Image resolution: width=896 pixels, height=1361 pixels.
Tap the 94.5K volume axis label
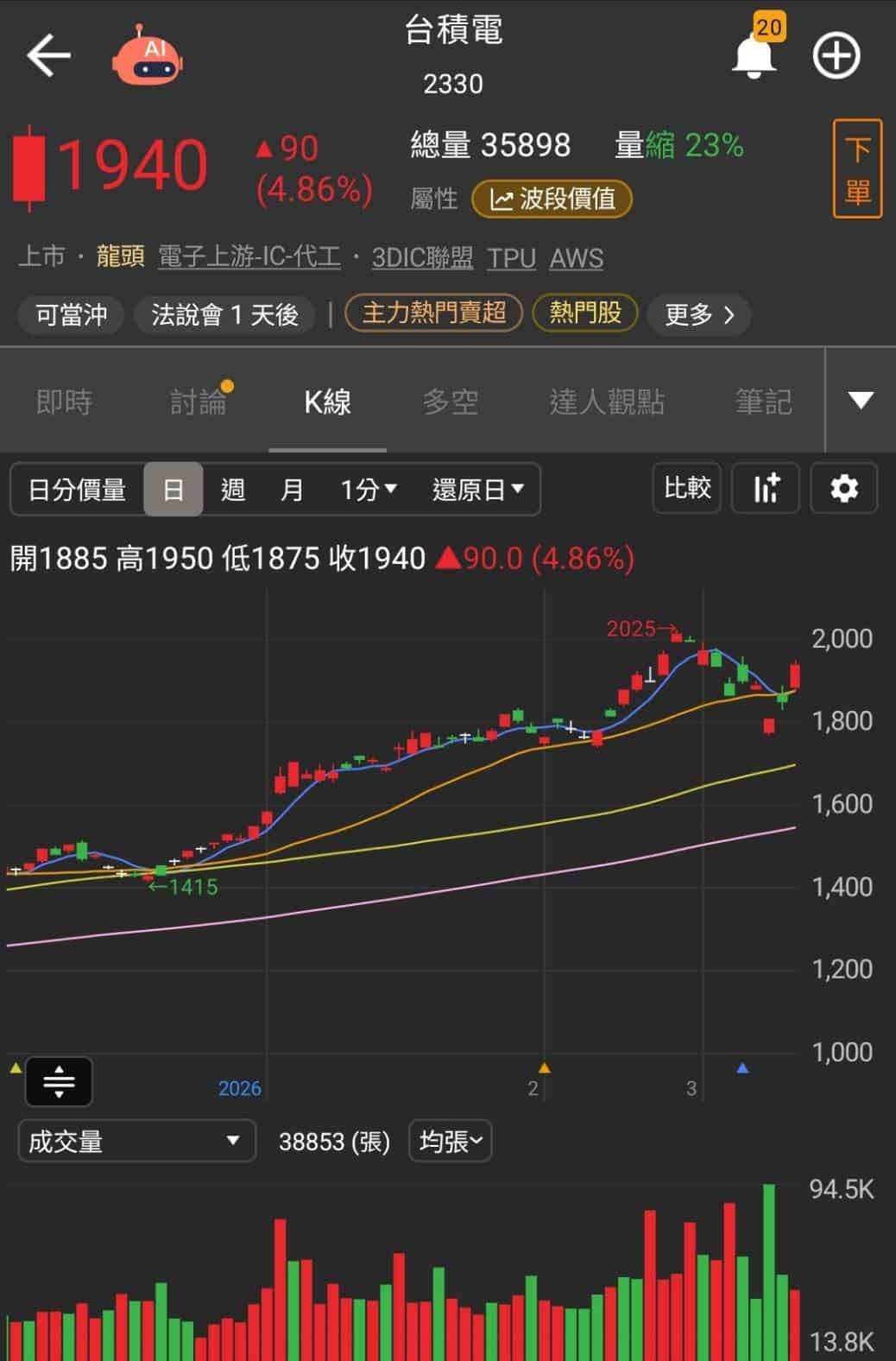842,1189
